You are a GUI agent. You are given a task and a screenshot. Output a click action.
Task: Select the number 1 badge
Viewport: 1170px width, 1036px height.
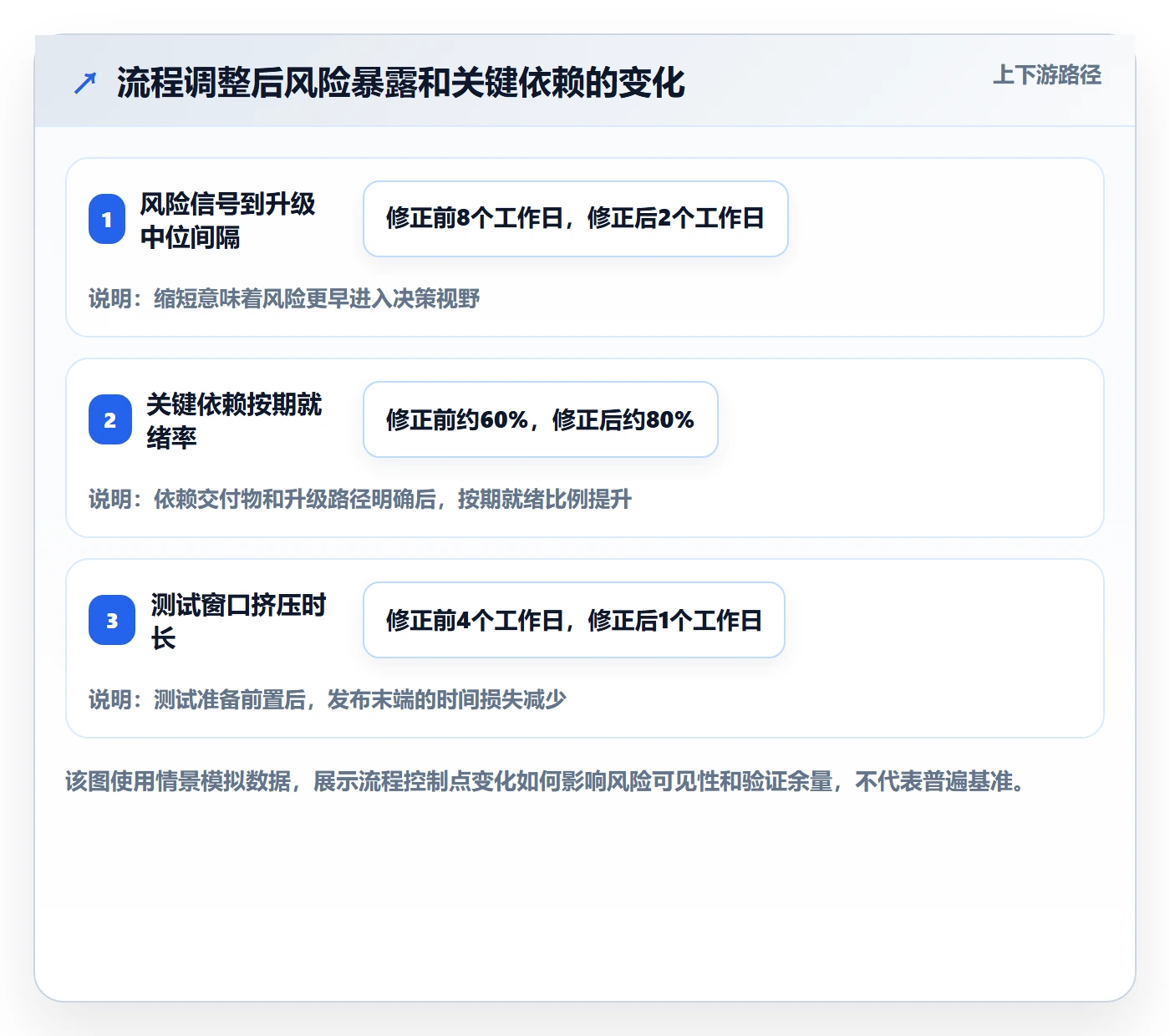[107, 219]
